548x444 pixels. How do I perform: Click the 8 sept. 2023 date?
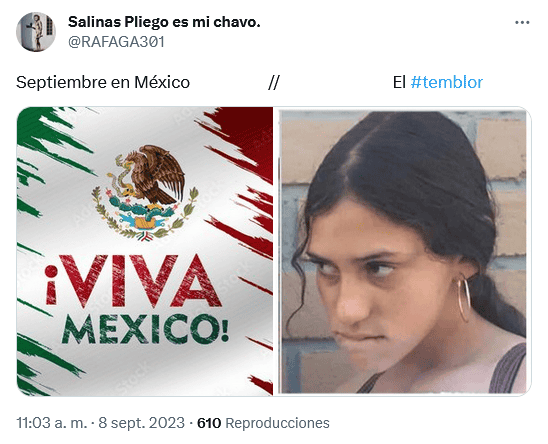pos(141,423)
